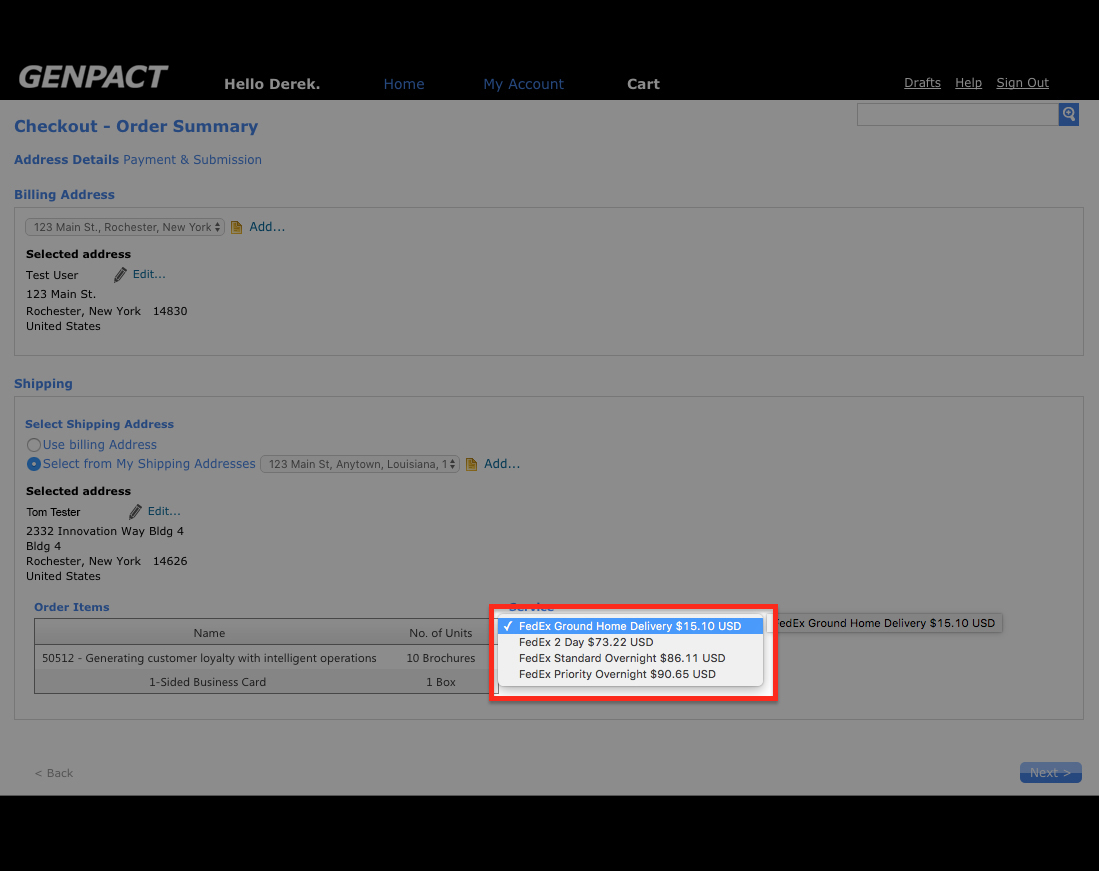
Task: Choose FedEx 2 Day $73.22 option
Action: tap(585, 642)
